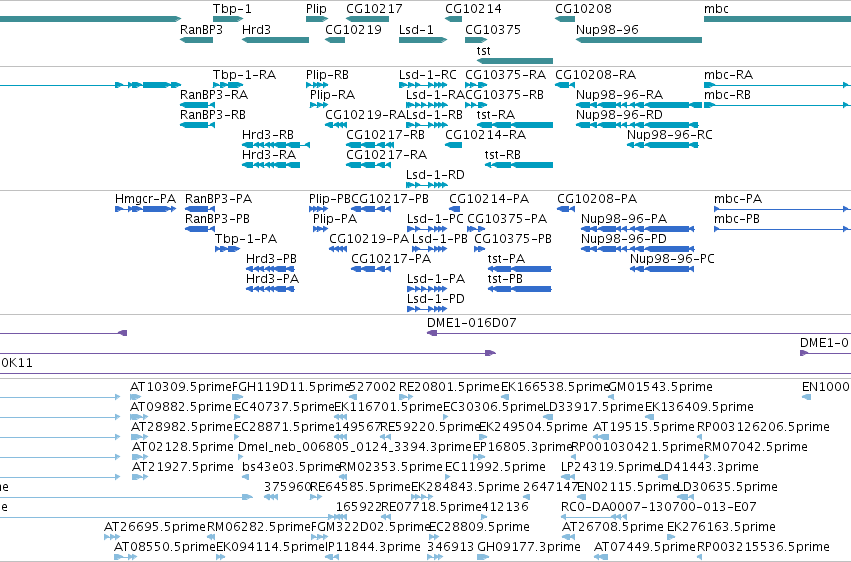Click the RanBP3 gene label
Viewport: 851px width, 562px height.
tap(201, 29)
